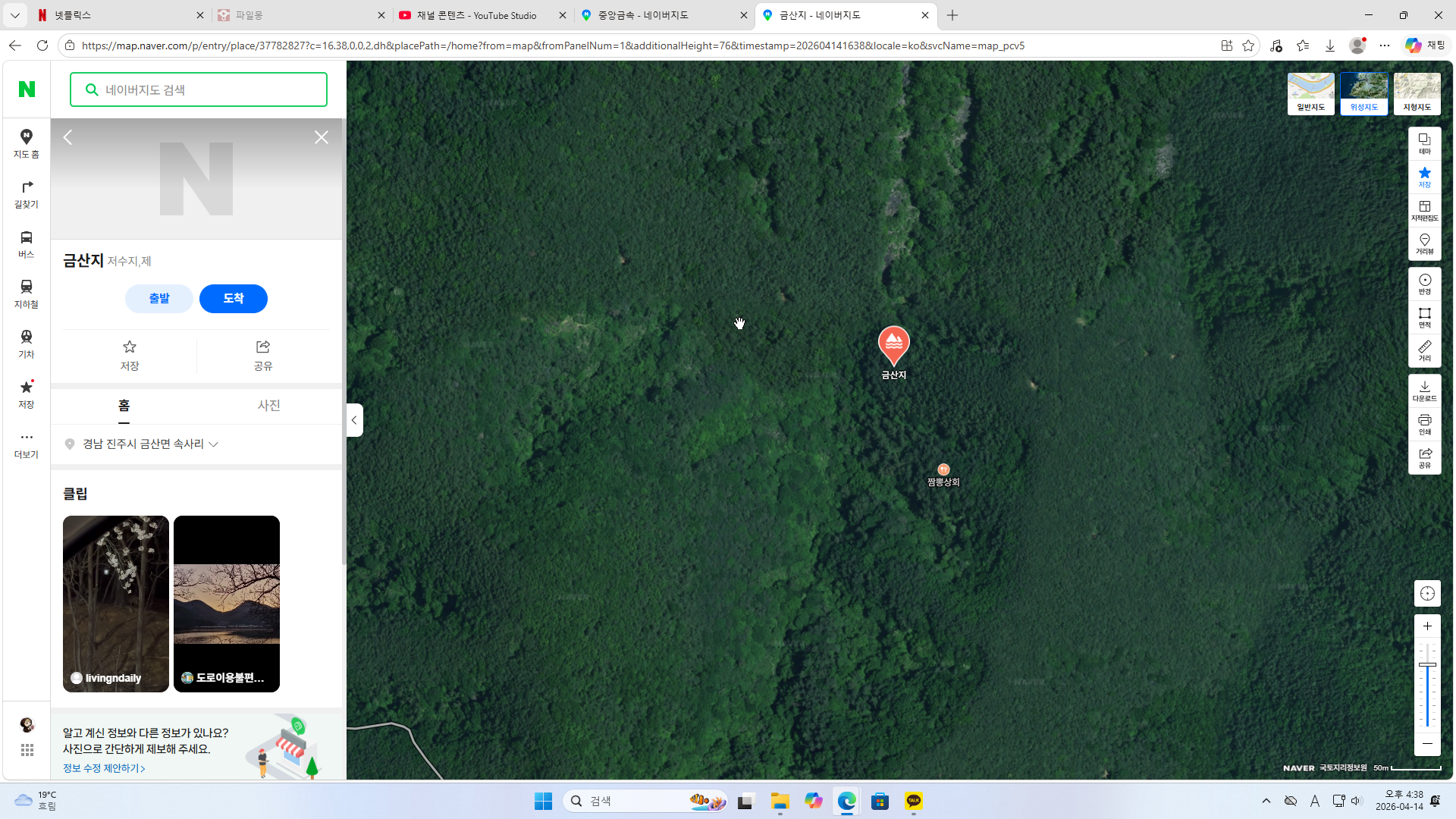The height and width of the screenshot is (819, 1456).
Task: Open KakaoTalk from the taskbar
Action: pos(914,801)
